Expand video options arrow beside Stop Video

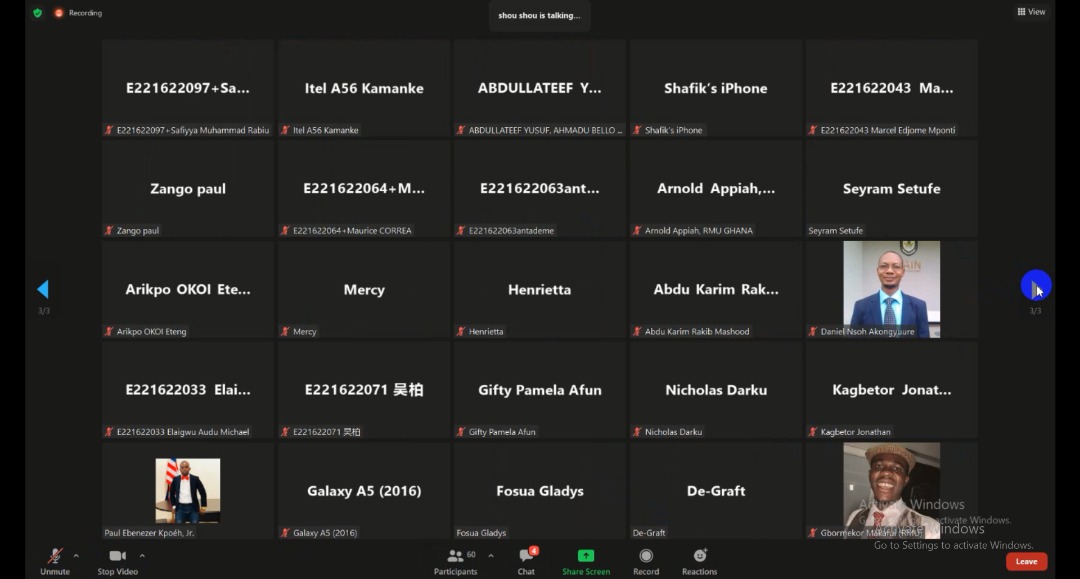142,555
